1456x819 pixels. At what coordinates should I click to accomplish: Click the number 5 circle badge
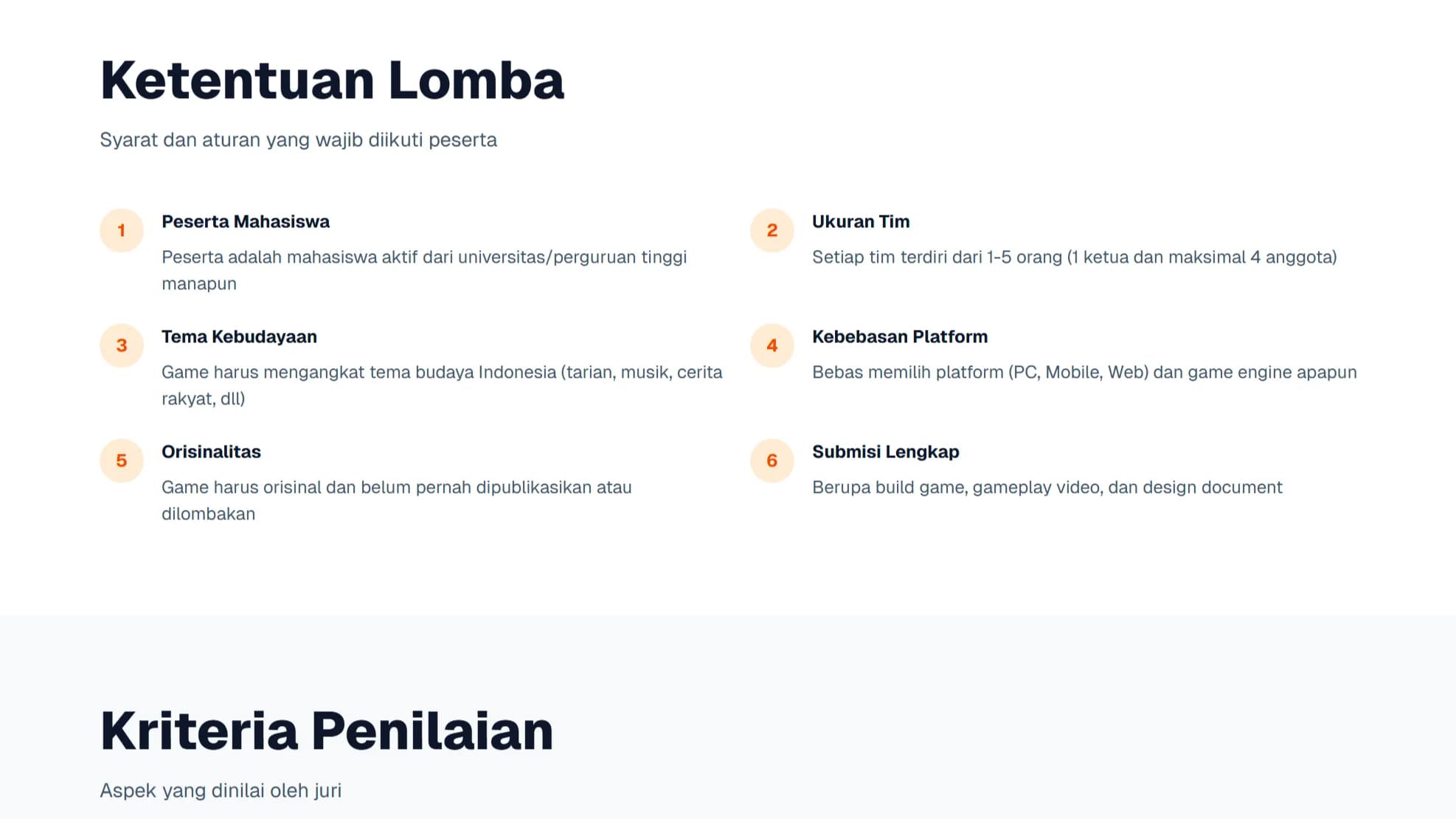pos(122,461)
